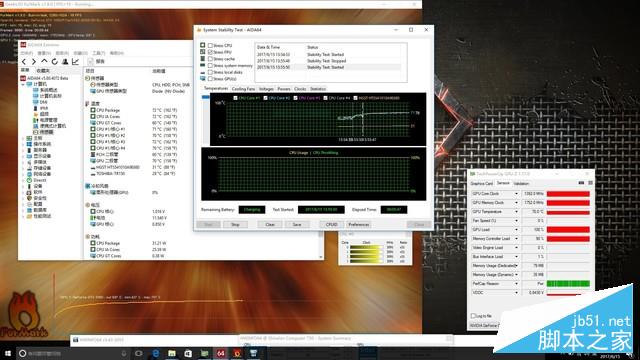Screen dimensions: 640x360
Task: Toggle CPU Core #1 graph checkbox
Action: point(236,98)
